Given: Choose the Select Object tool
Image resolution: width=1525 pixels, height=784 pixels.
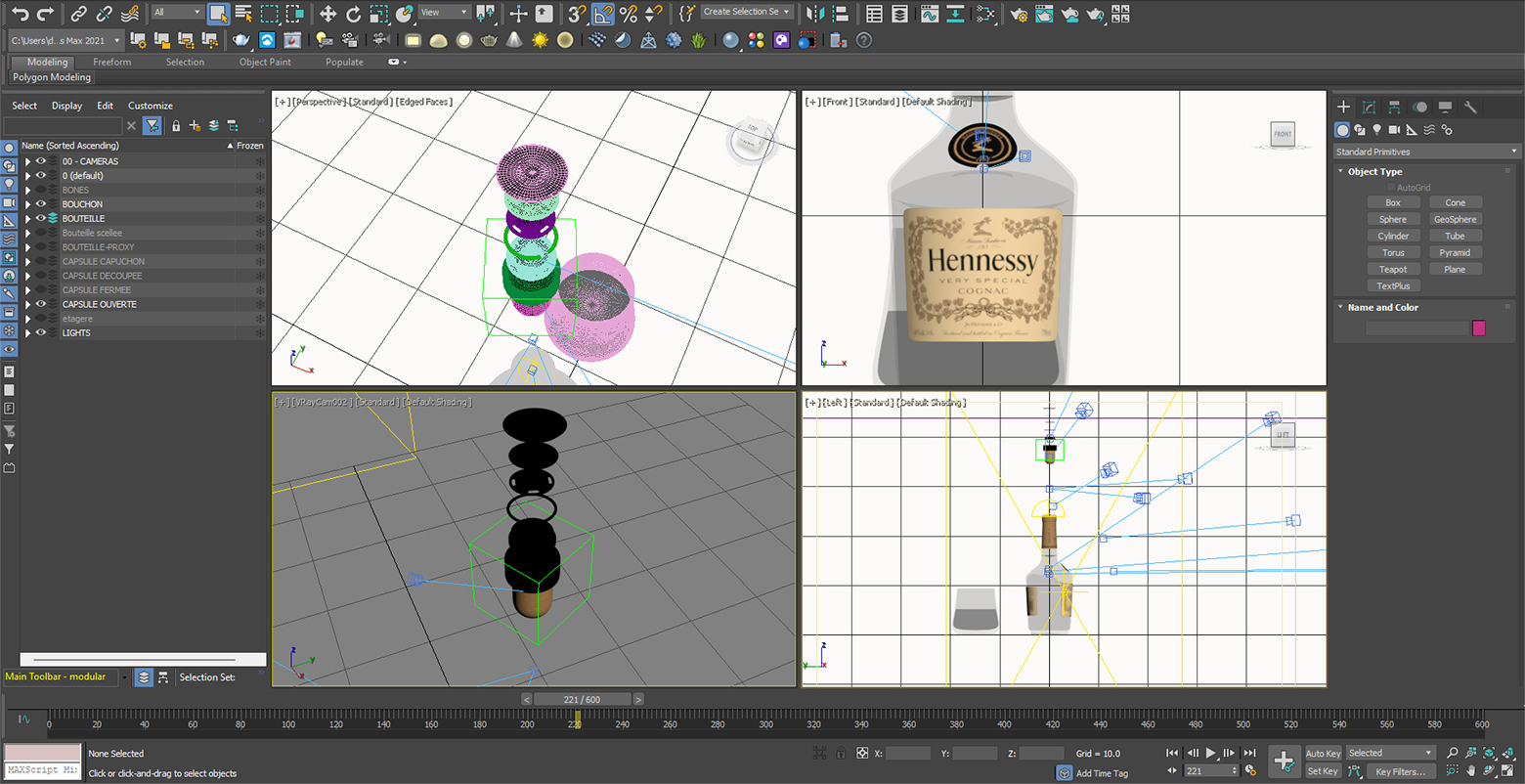Looking at the screenshot, I should 219,14.
